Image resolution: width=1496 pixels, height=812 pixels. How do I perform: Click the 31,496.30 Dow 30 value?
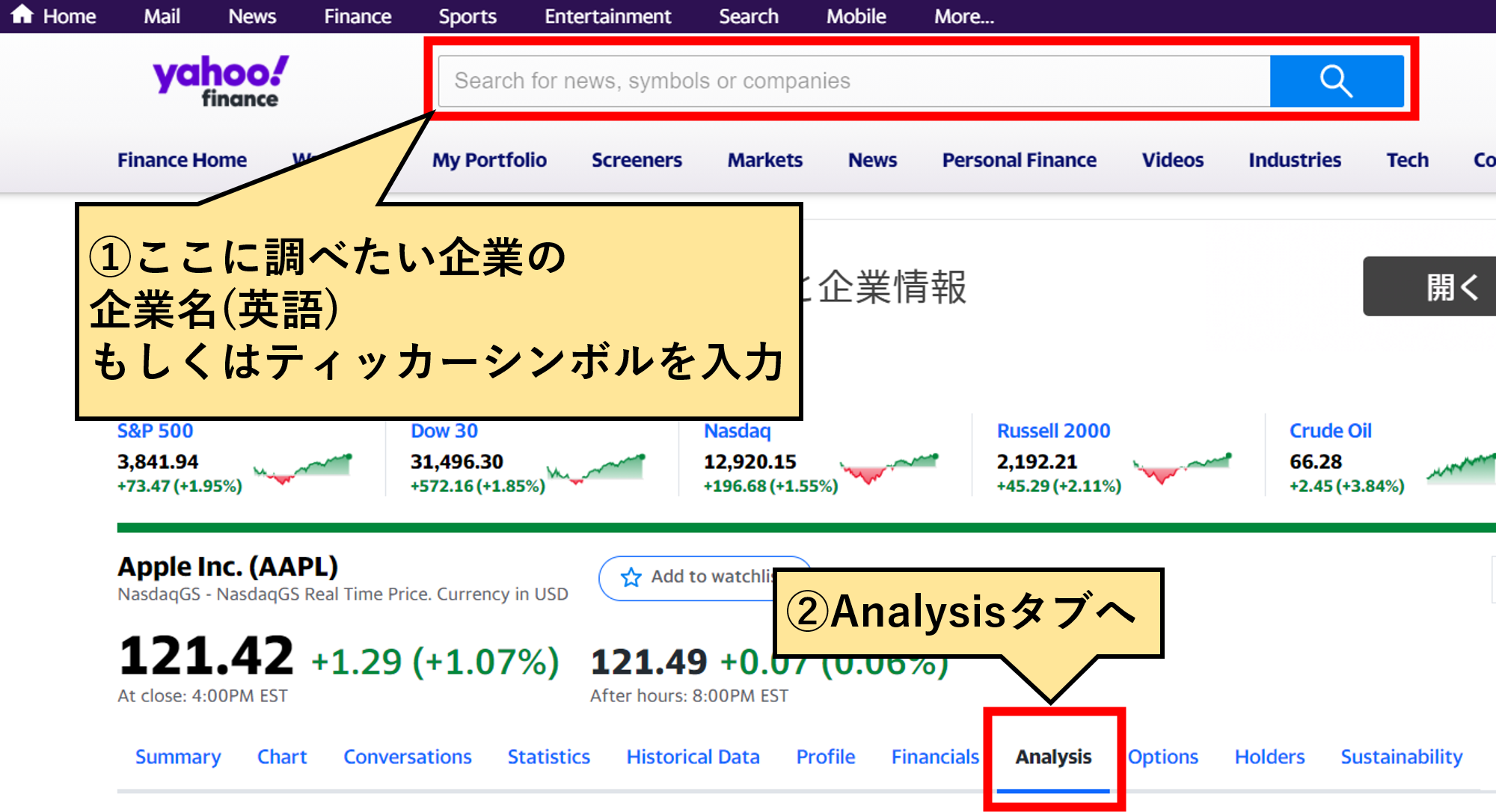point(457,462)
